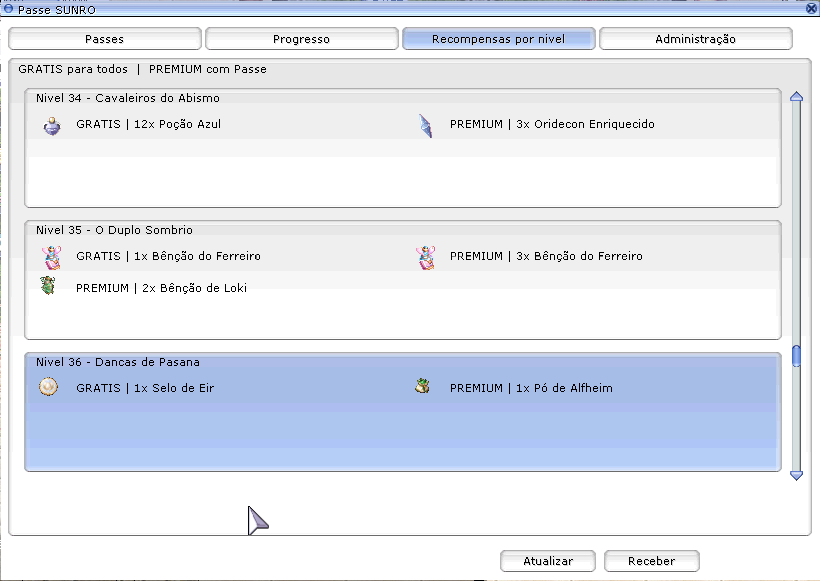Click the scrollbar up arrow
The image size is (820, 581).
coord(796,96)
